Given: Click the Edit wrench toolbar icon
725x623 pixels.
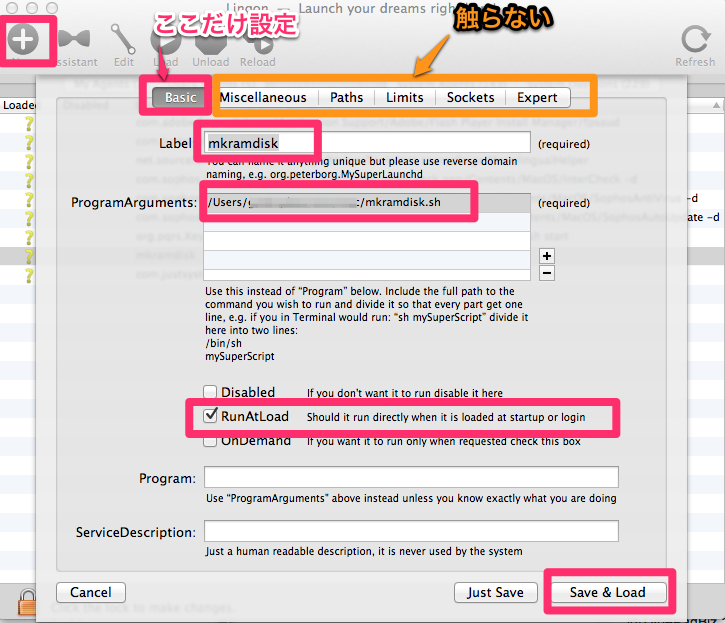Looking at the screenshot, I should pos(123,39).
